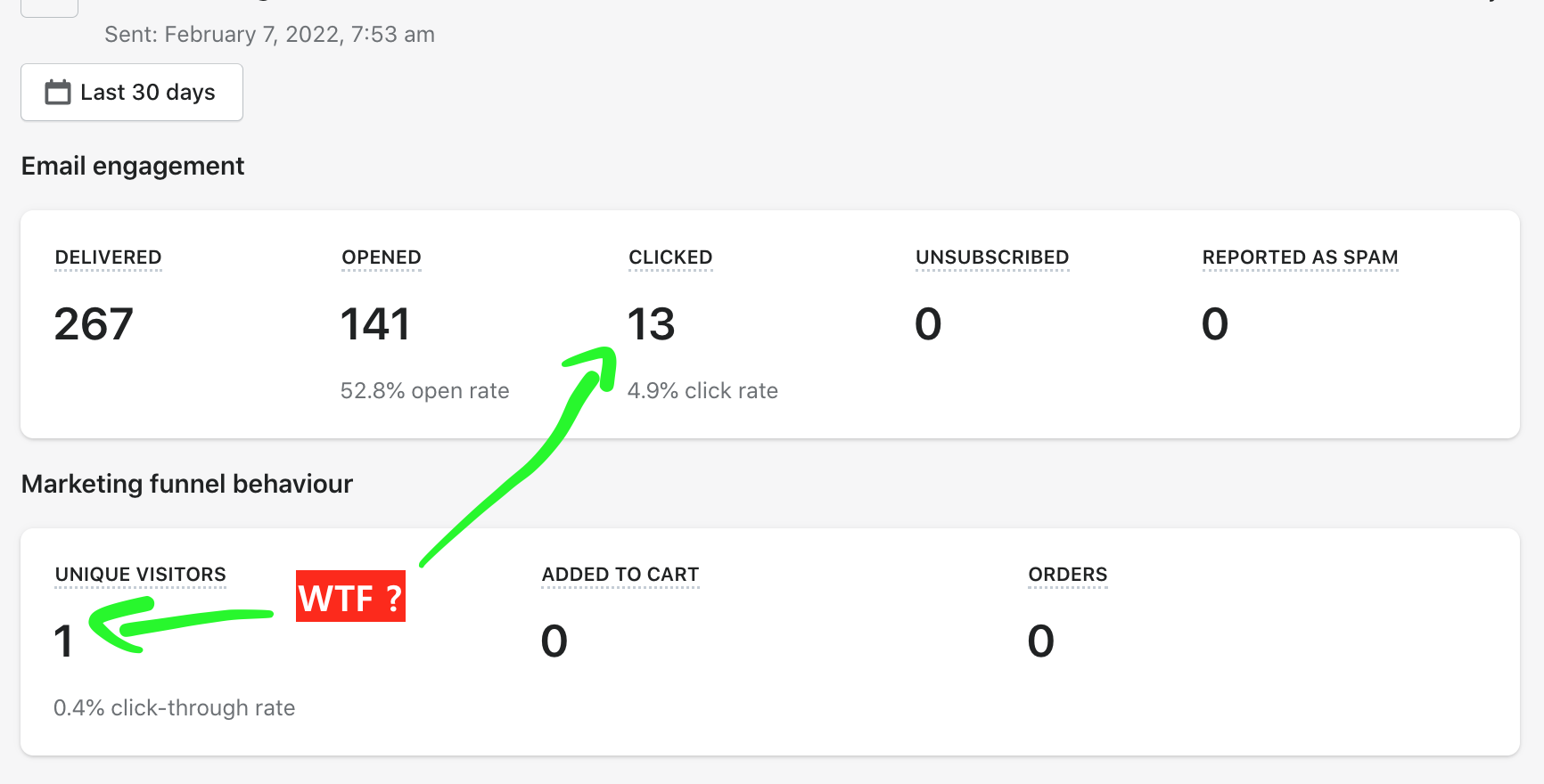1544x784 pixels.
Task: Click the ORDERS metric label
Action: click(1067, 575)
